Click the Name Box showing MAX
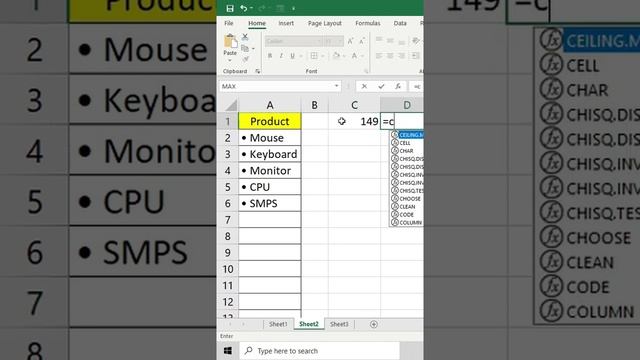Image resolution: width=640 pixels, height=360 pixels. pos(276,86)
